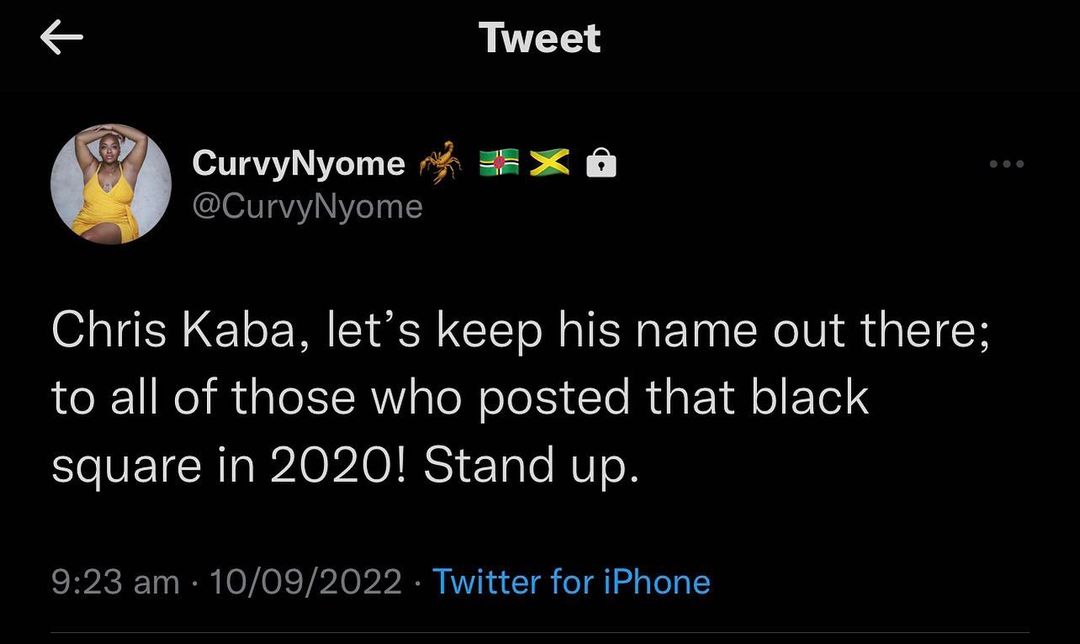1080x644 pixels.
Task: Tap the back arrow to leave tweet
Action: pos(60,38)
